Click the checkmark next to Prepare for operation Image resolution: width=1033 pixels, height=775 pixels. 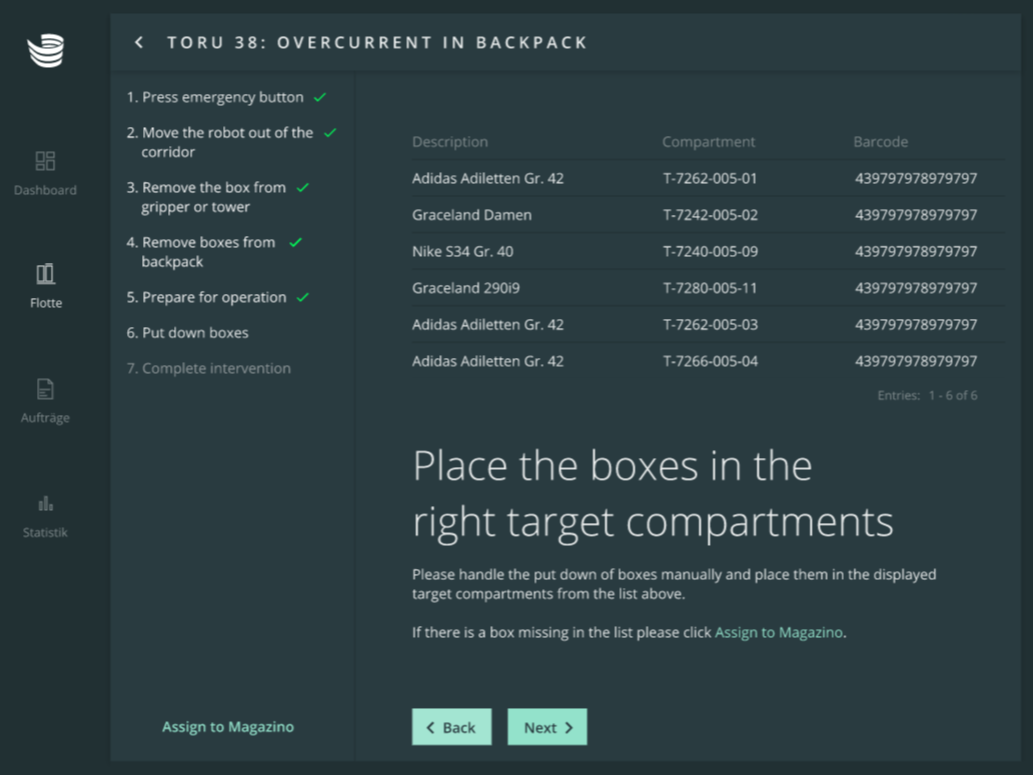(303, 298)
